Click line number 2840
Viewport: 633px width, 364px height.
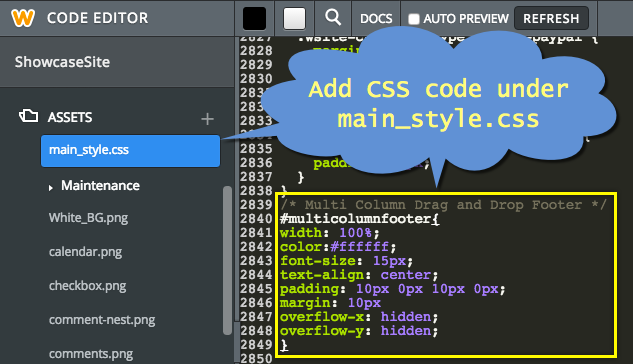tap(256, 219)
